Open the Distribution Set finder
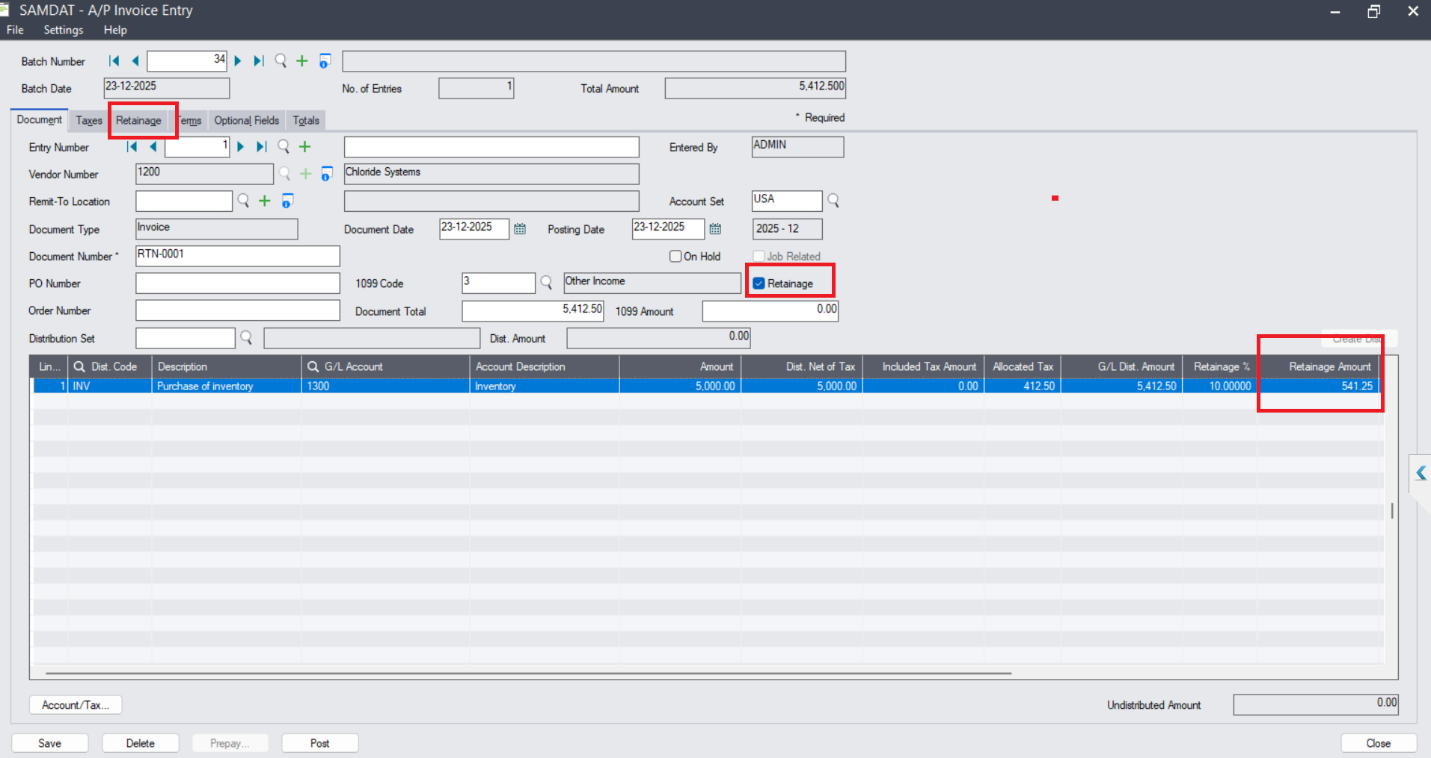This screenshot has height=758, width=1431. pyautogui.click(x=246, y=338)
